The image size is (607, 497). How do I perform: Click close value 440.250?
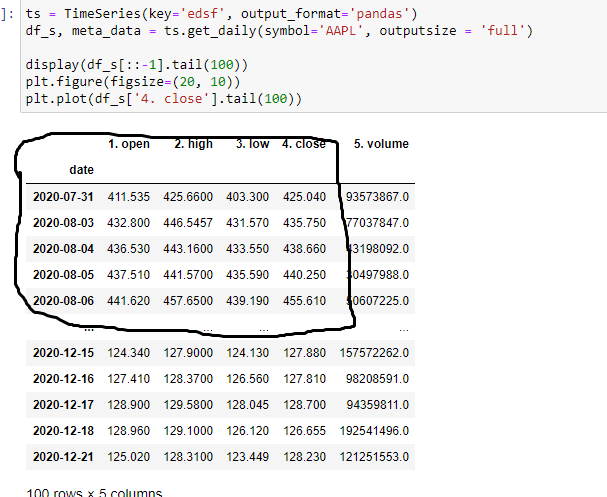pos(304,275)
